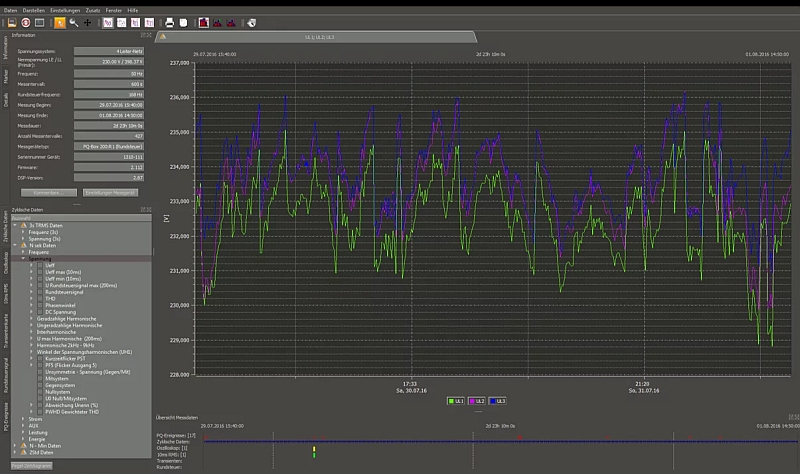
Task: Click the Auswahl filter field
Action: click(81, 218)
